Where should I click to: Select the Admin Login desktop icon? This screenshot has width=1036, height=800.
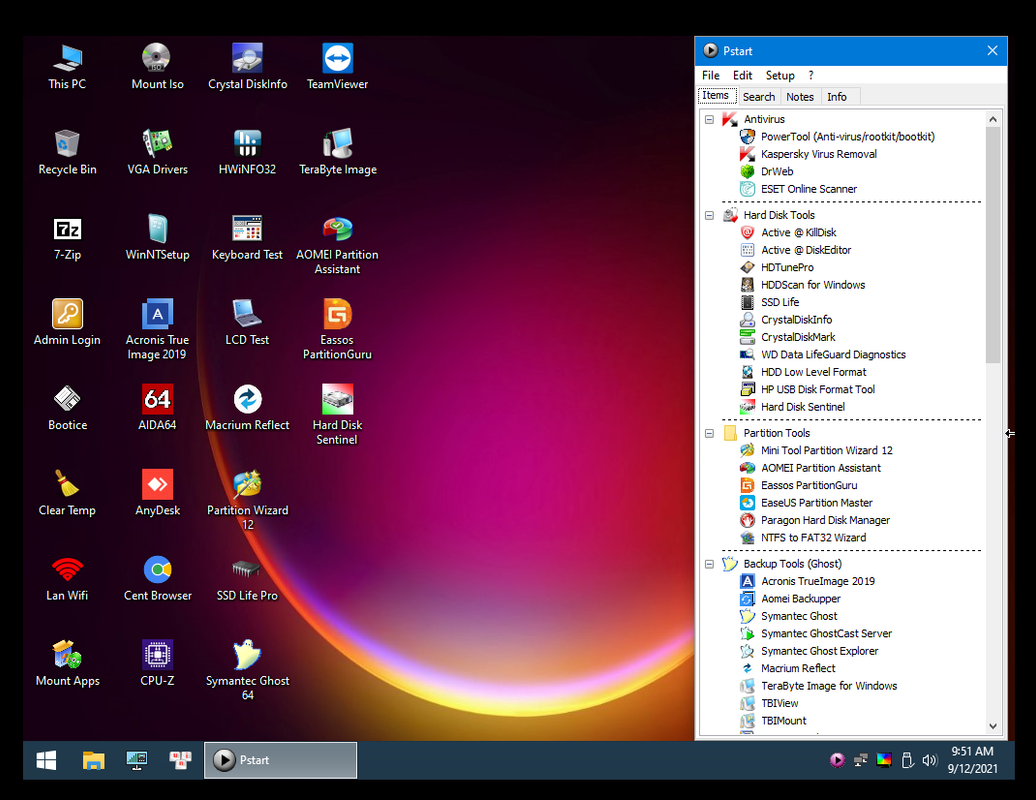tap(67, 322)
